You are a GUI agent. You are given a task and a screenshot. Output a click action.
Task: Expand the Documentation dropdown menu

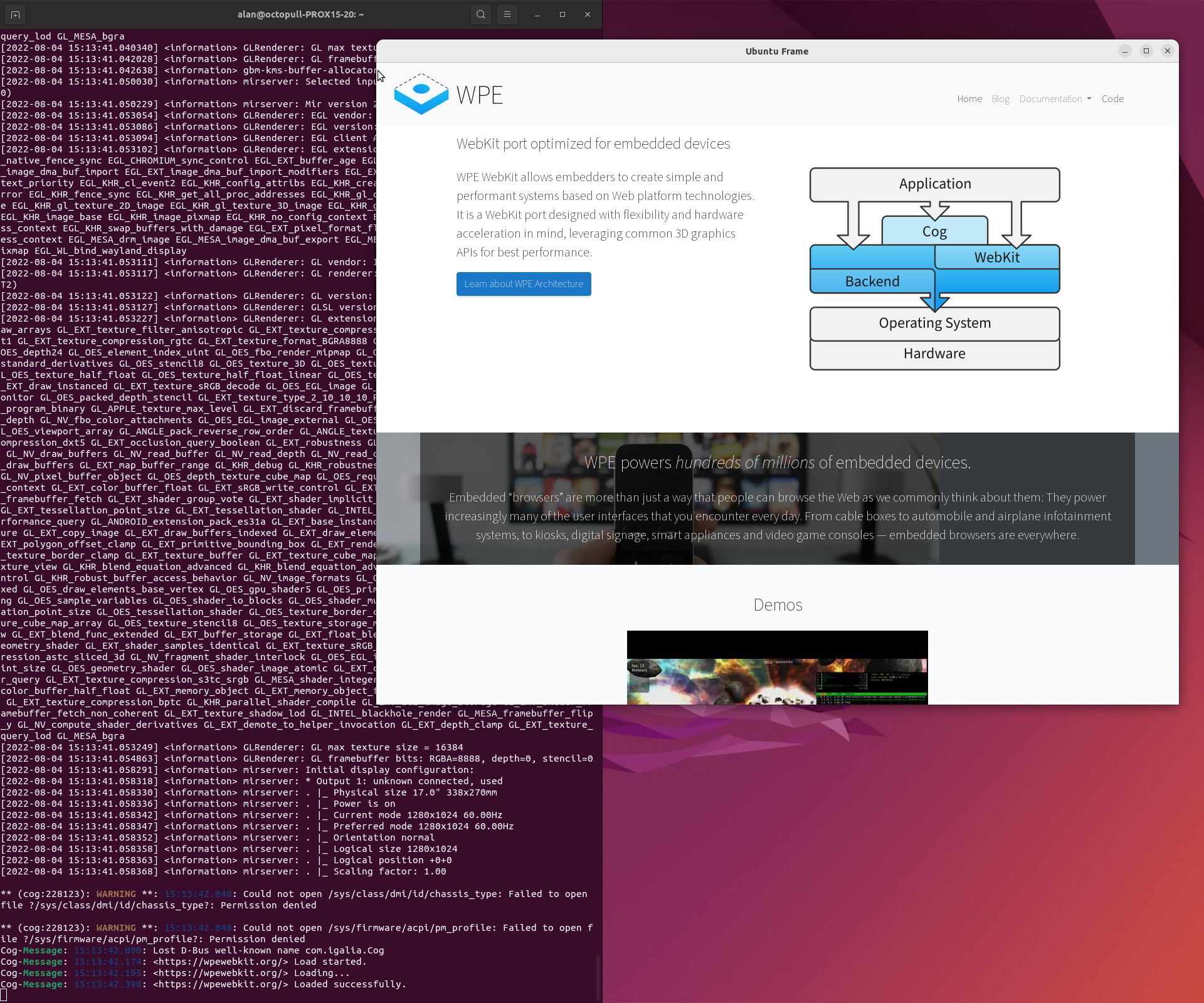1055,99
